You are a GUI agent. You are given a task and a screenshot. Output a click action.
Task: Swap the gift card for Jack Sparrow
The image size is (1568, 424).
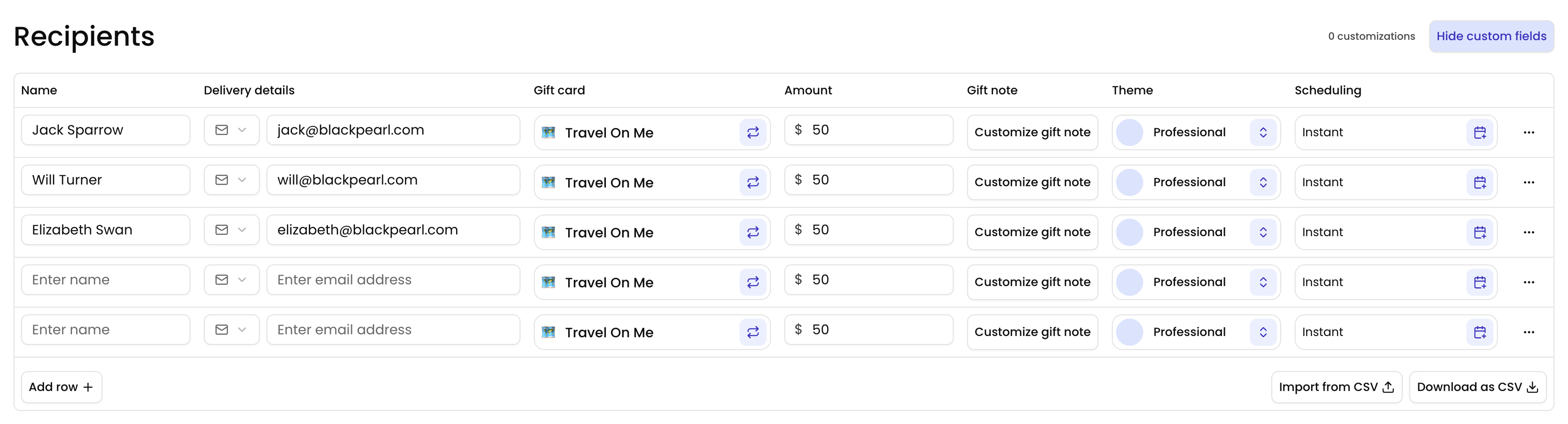[753, 132]
